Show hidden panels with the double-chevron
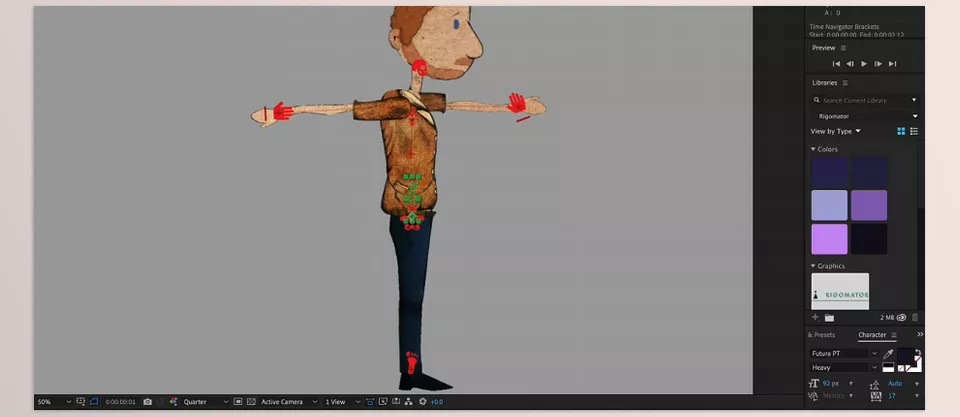The height and width of the screenshot is (417, 960). click(920, 334)
